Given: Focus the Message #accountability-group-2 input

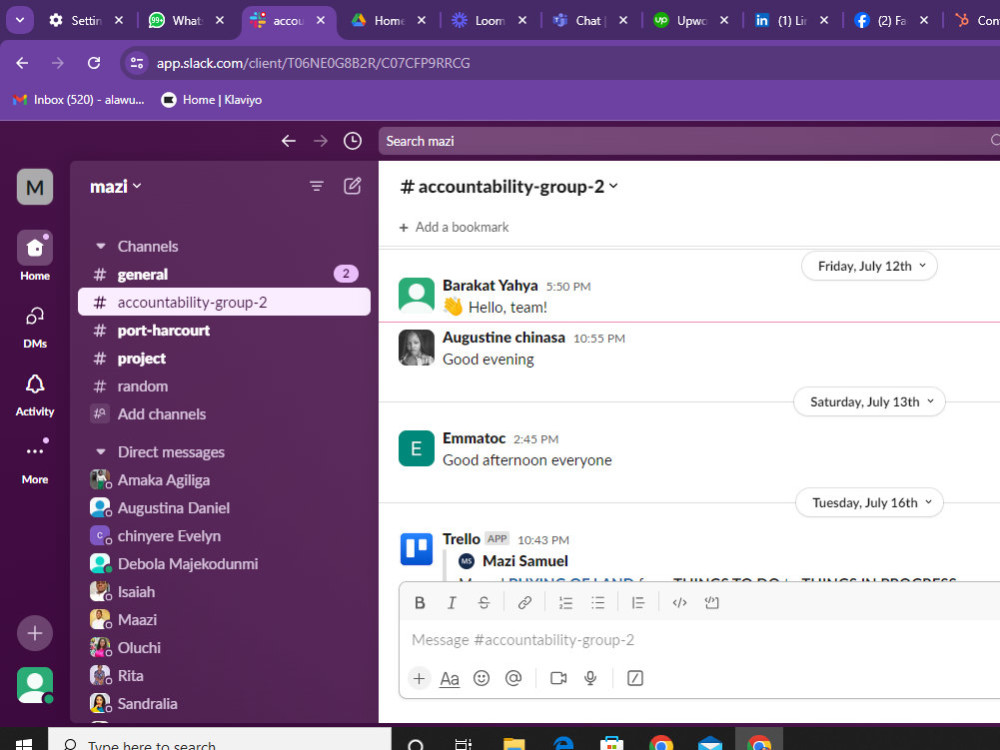Looking at the screenshot, I should (699, 640).
